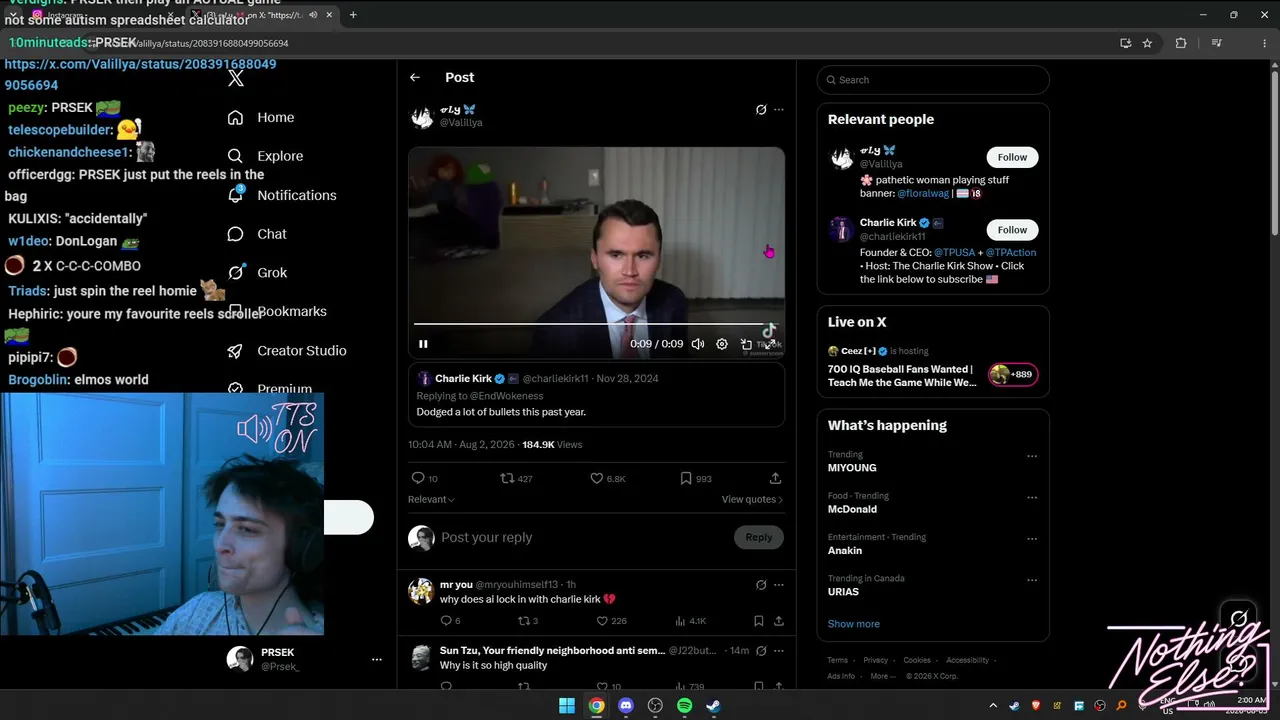Open Chrome extensions puzzle icon
This screenshot has height=720, width=1280.
1181,43
